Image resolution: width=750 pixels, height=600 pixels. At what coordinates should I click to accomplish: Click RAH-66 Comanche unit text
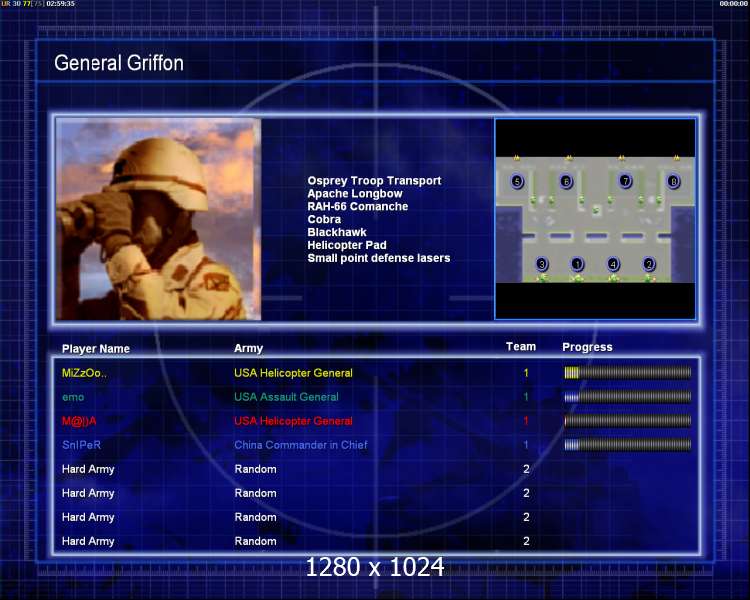click(x=357, y=207)
